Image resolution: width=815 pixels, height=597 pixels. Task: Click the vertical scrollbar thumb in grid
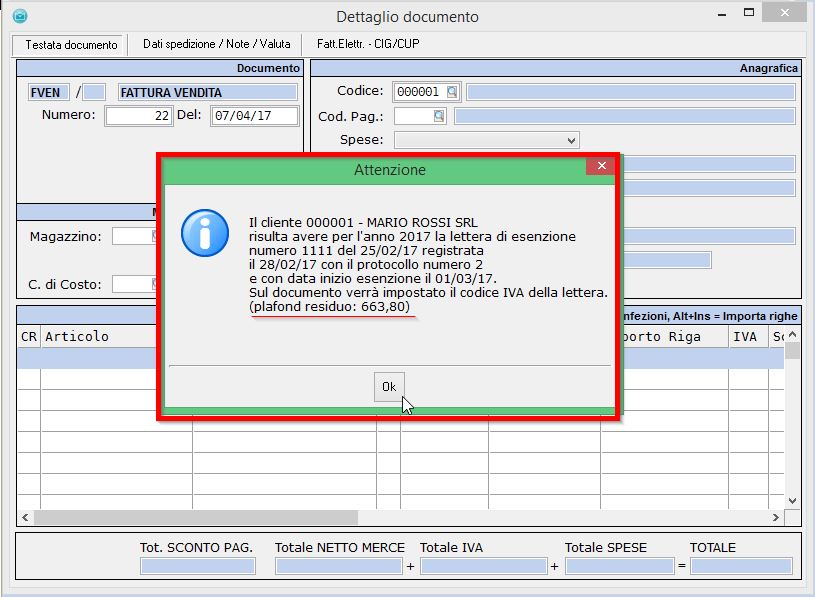(792, 351)
